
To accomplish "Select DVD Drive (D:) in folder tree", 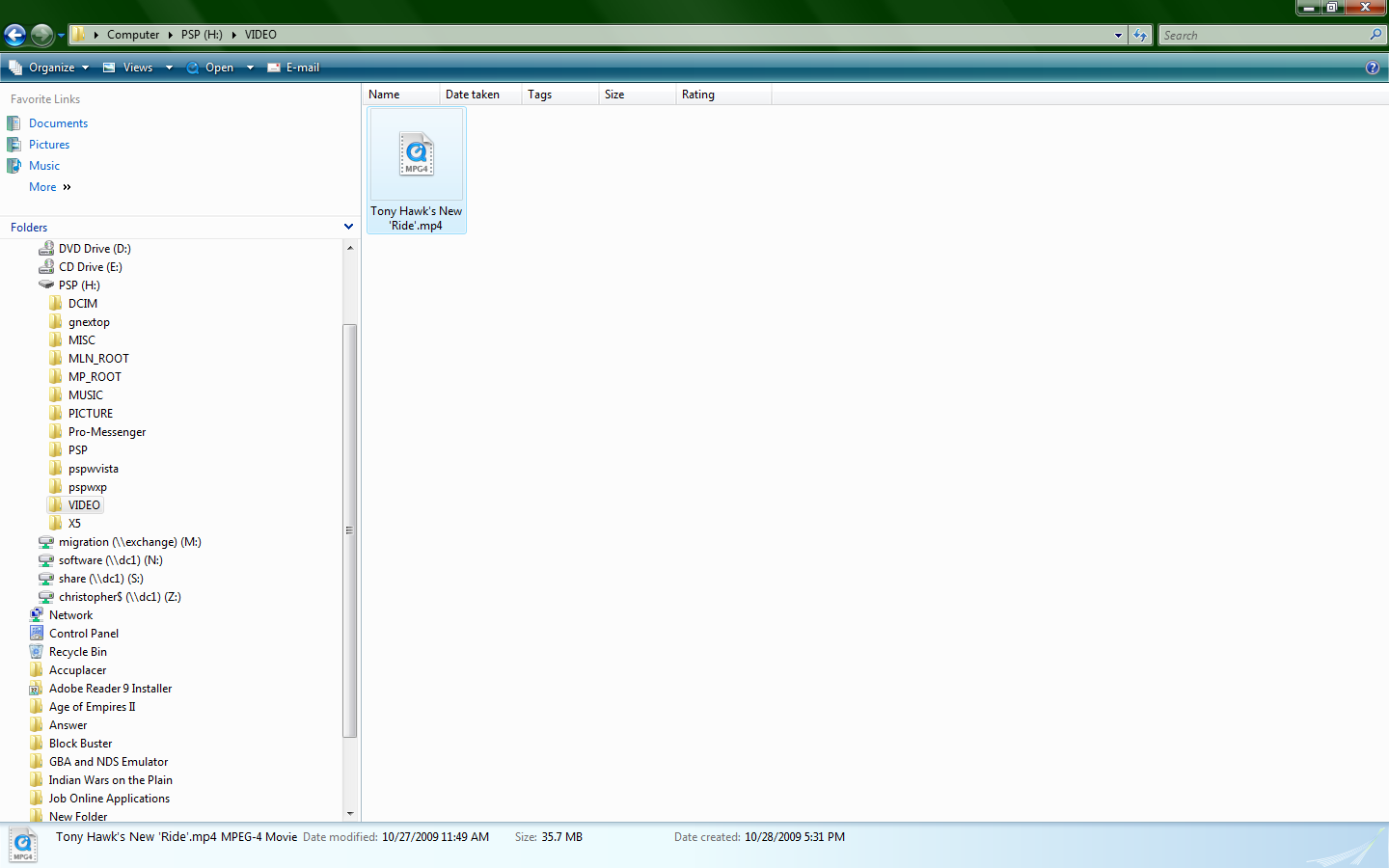I will 95,249.
